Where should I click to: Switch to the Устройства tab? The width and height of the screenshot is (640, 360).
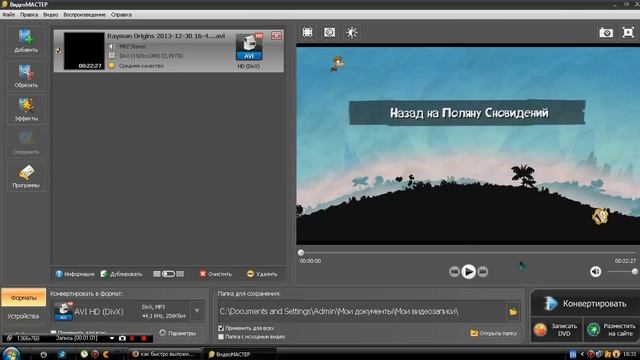click(x=23, y=316)
